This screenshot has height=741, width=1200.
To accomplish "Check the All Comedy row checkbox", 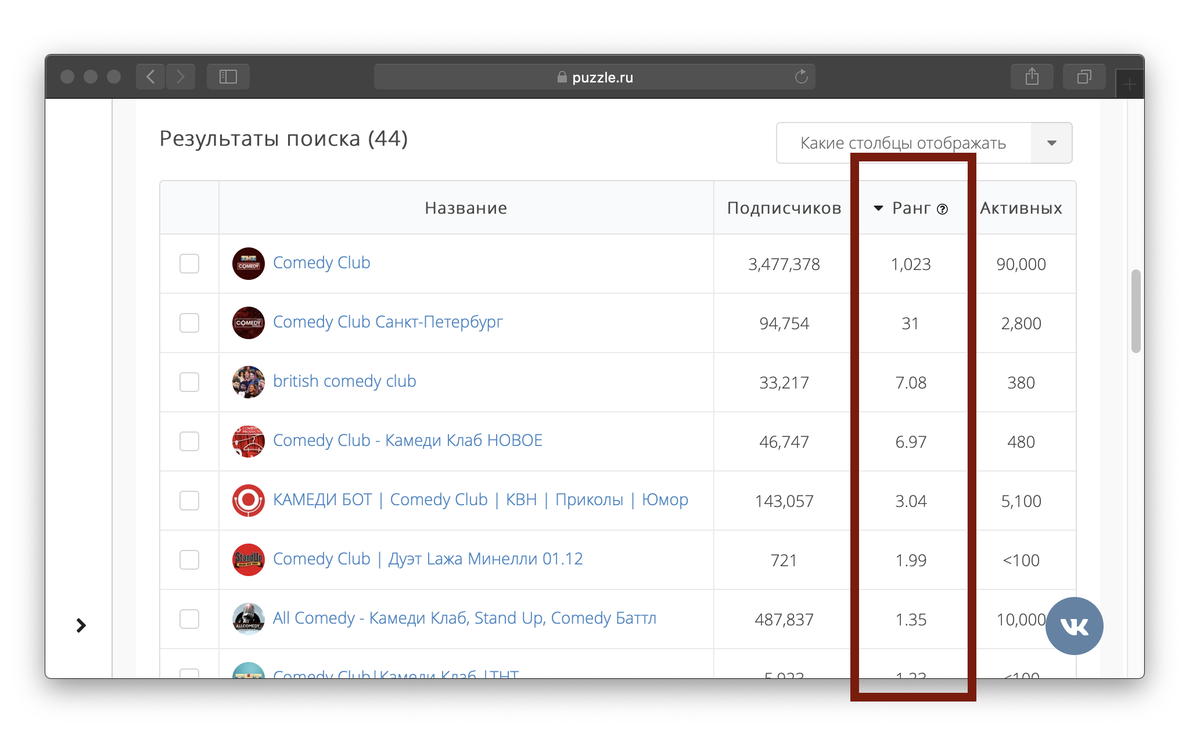I will tap(189, 619).
